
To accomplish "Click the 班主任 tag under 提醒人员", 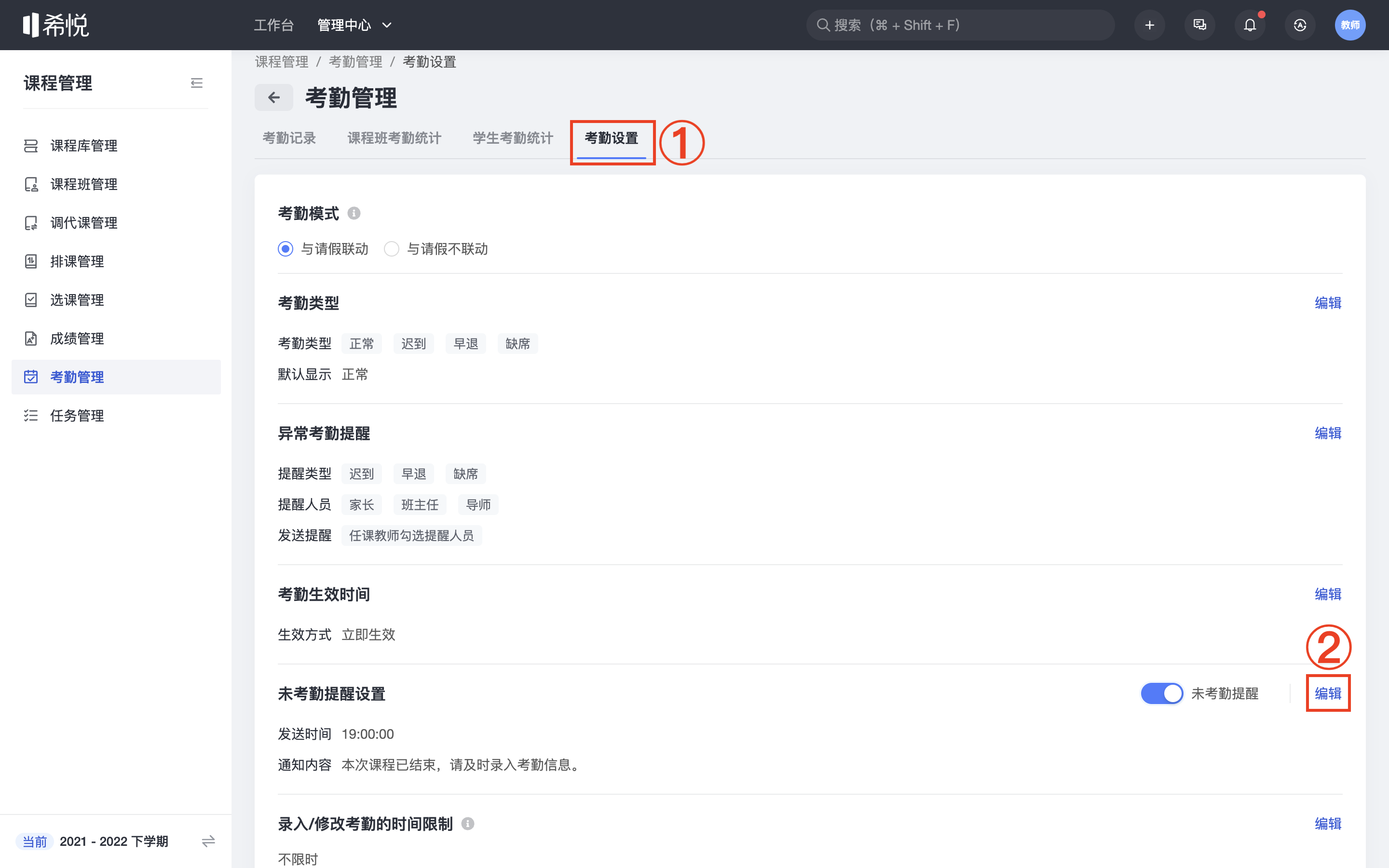I will click(420, 505).
